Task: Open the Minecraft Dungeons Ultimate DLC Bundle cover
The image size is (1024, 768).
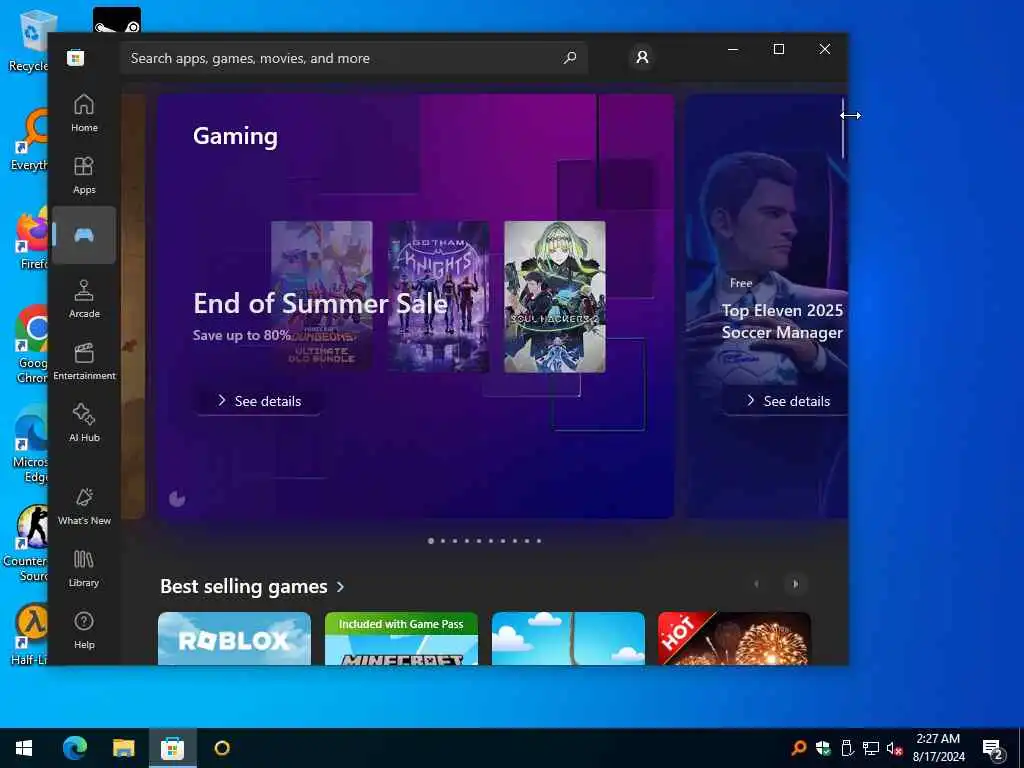Action: click(322, 296)
